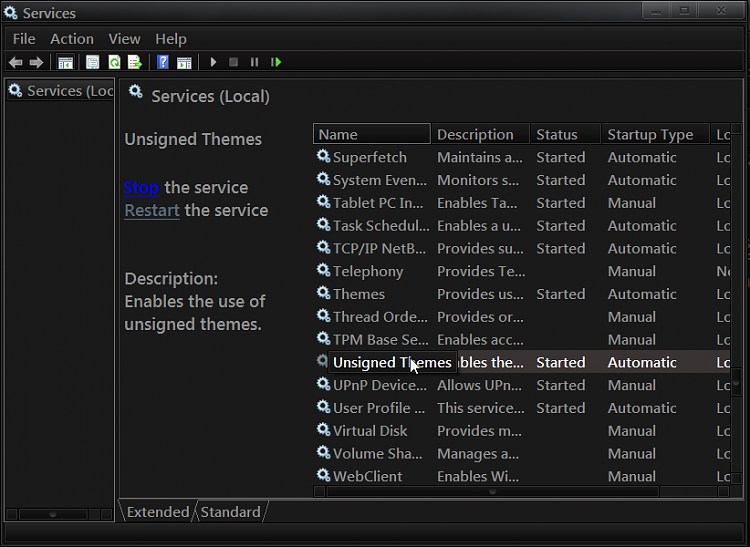The image size is (750, 547).
Task: Click the Virtual Disk service name
Action: (370, 431)
